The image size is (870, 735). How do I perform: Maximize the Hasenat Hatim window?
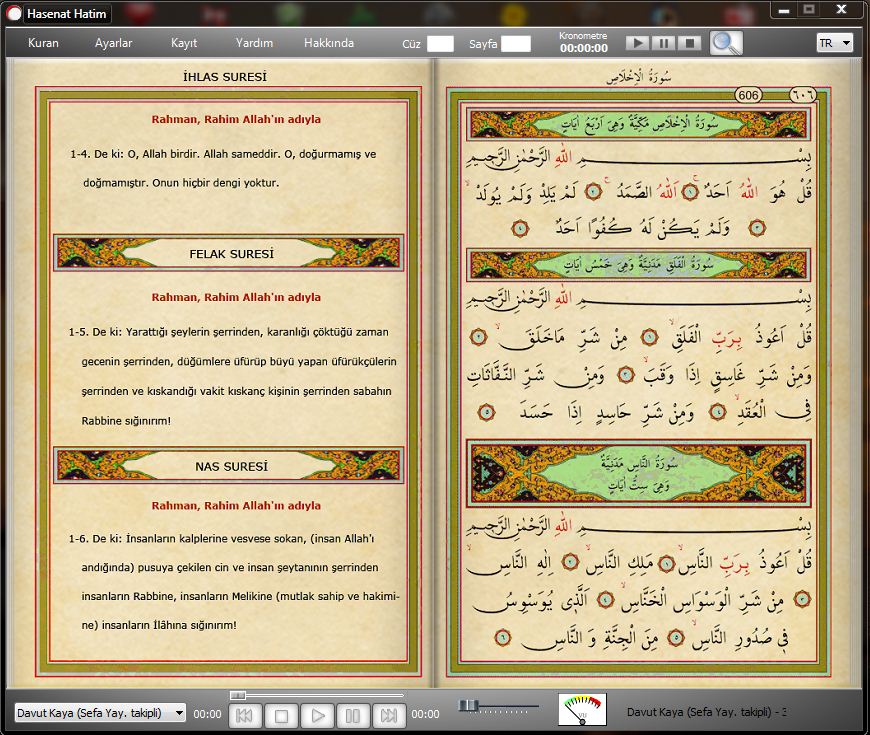point(809,10)
